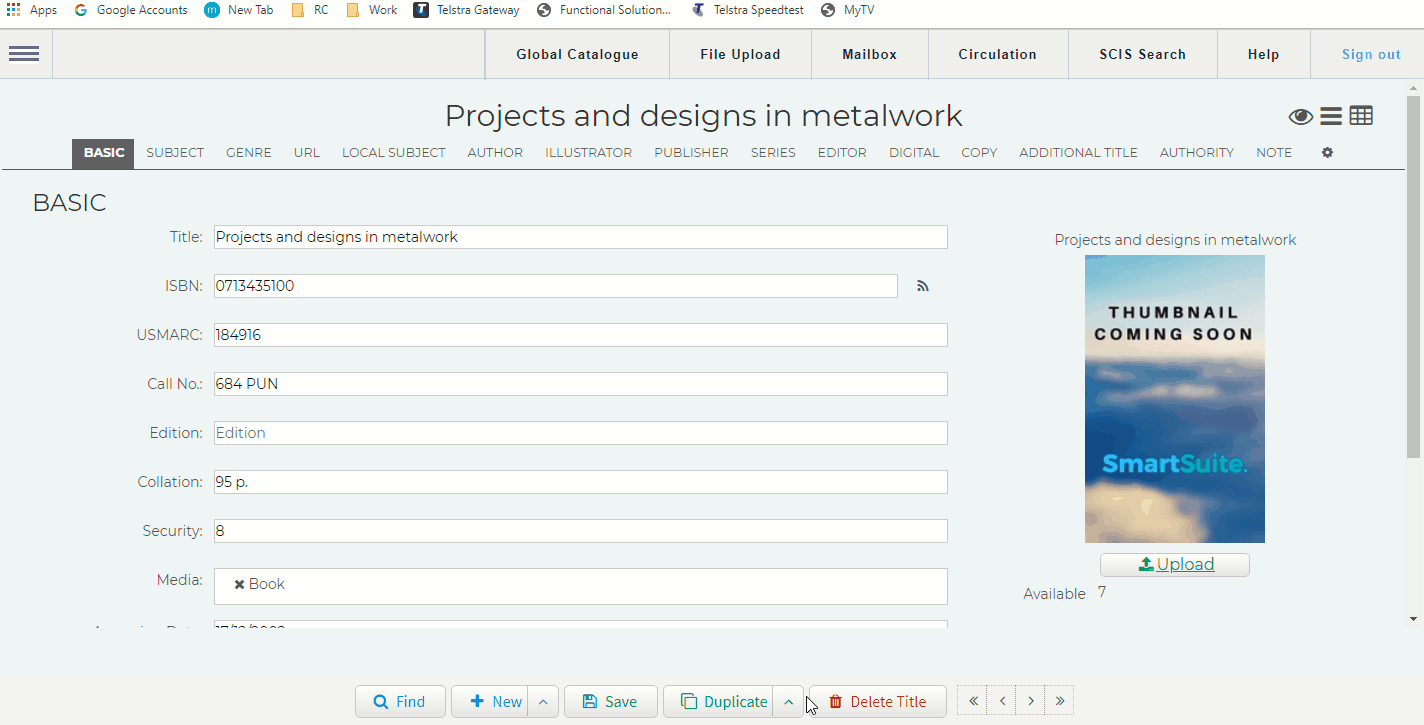Screen dimensions: 1424x725
Task: Open the AUTHOR tab
Action: (495, 153)
